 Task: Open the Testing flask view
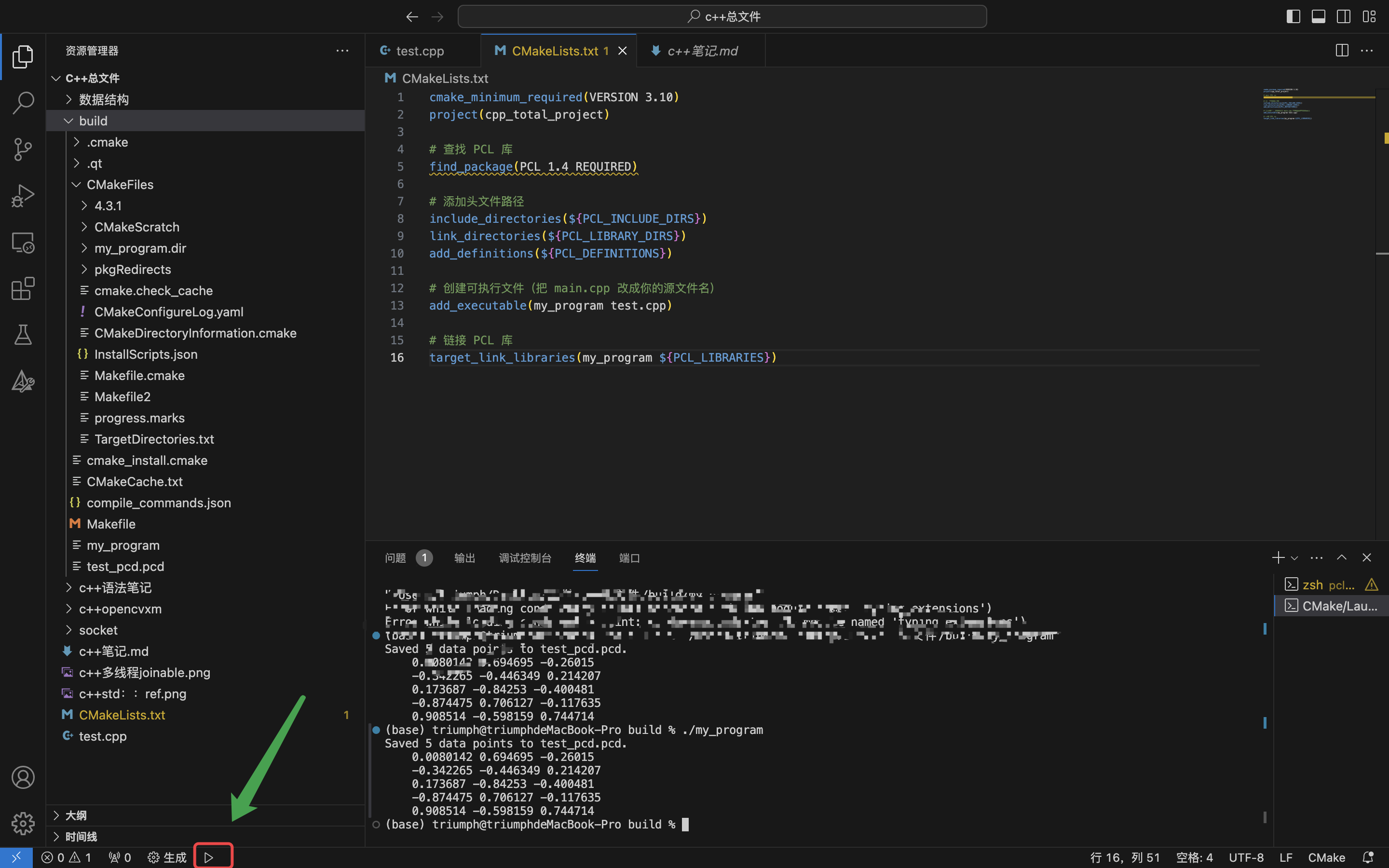23,335
